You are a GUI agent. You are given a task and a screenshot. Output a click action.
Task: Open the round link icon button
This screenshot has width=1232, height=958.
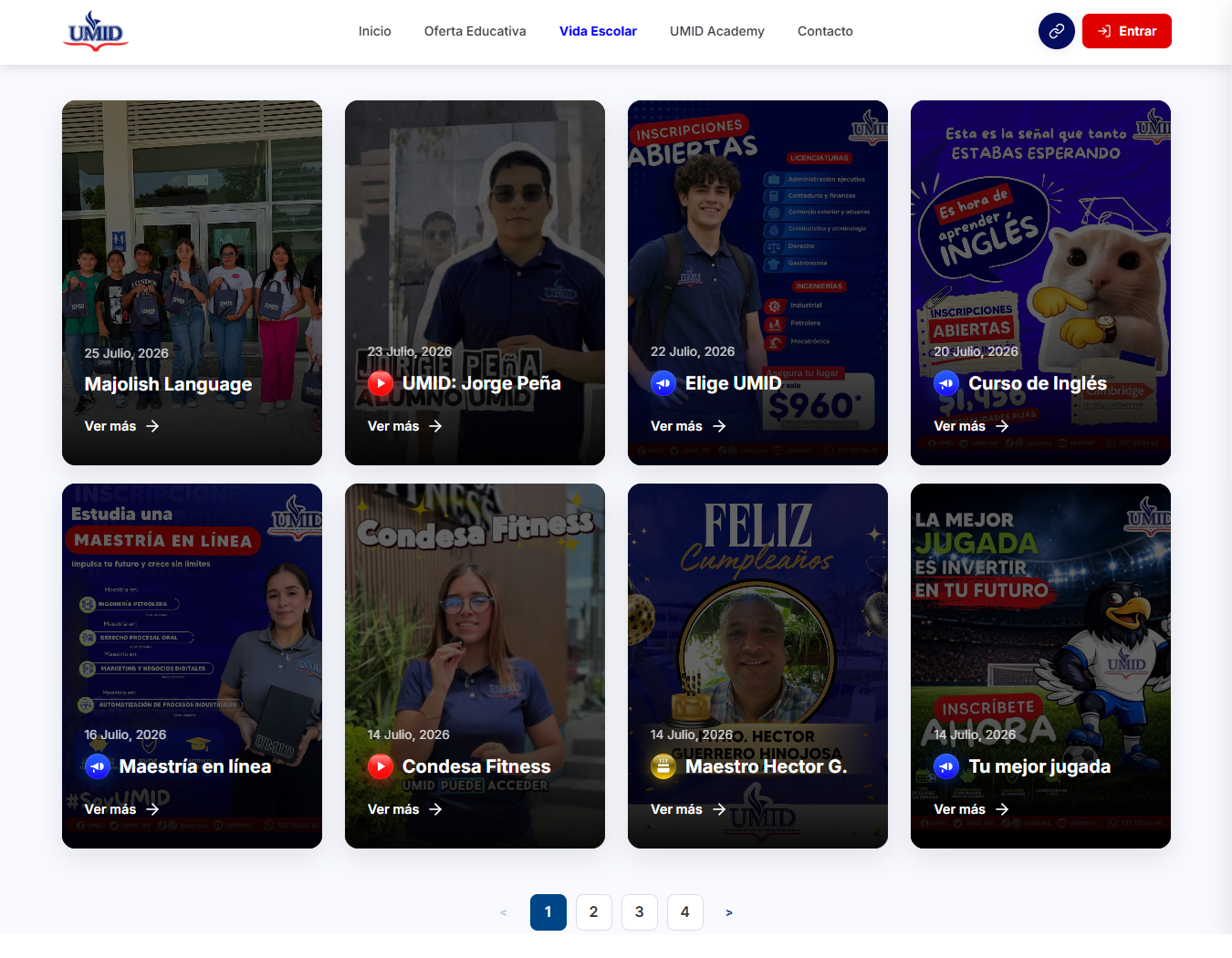[x=1056, y=31]
